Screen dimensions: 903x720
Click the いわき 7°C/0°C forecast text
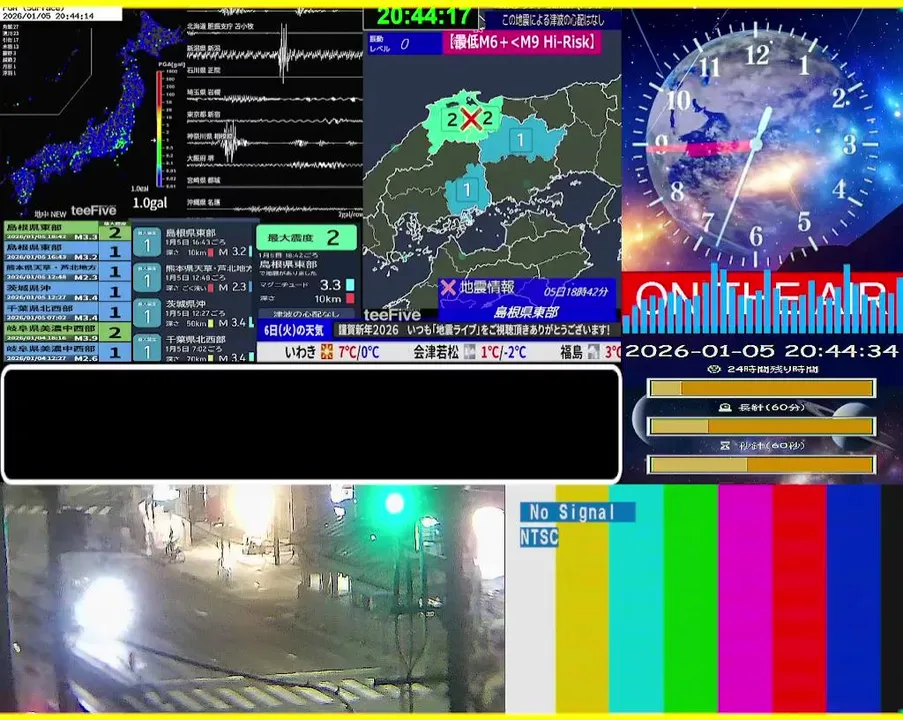point(332,352)
